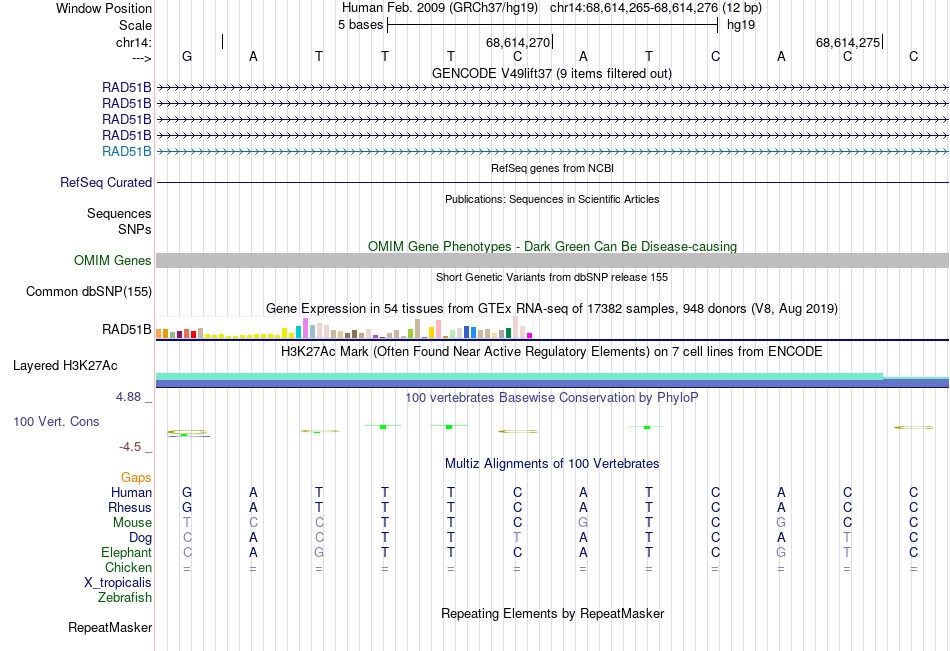950x651 pixels.
Task: Click Multiz Alignments of 100 Vertebrates title
Action: click(552, 464)
